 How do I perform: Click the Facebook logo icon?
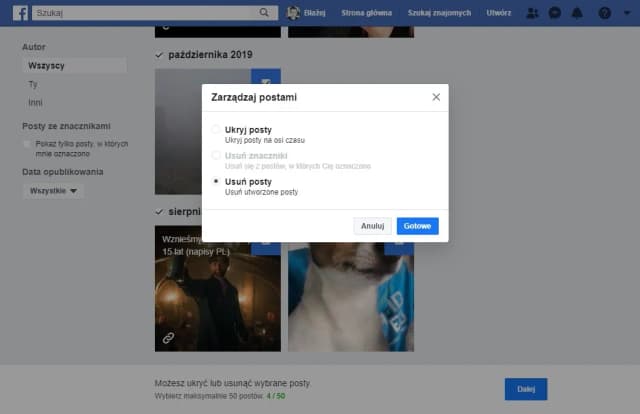[19, 13]
